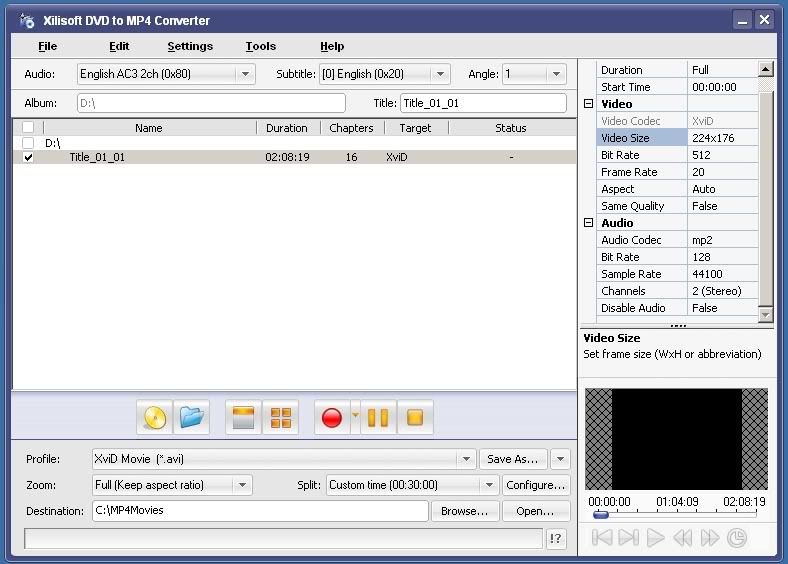Collapse the Video properties section

(588, 104)
